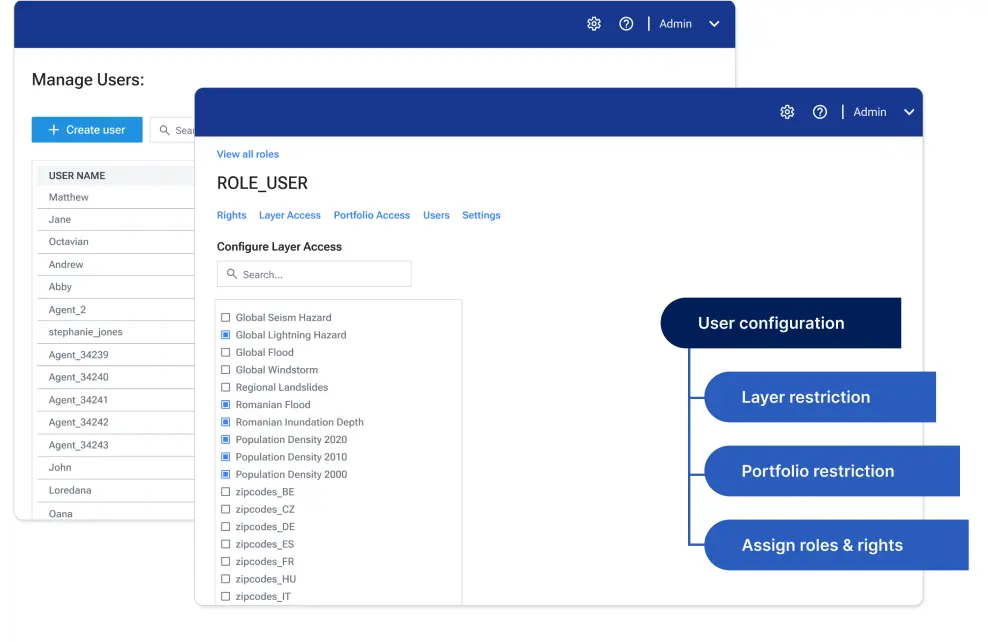Enable zipcodes_CZ checkbox

[226, 510]
